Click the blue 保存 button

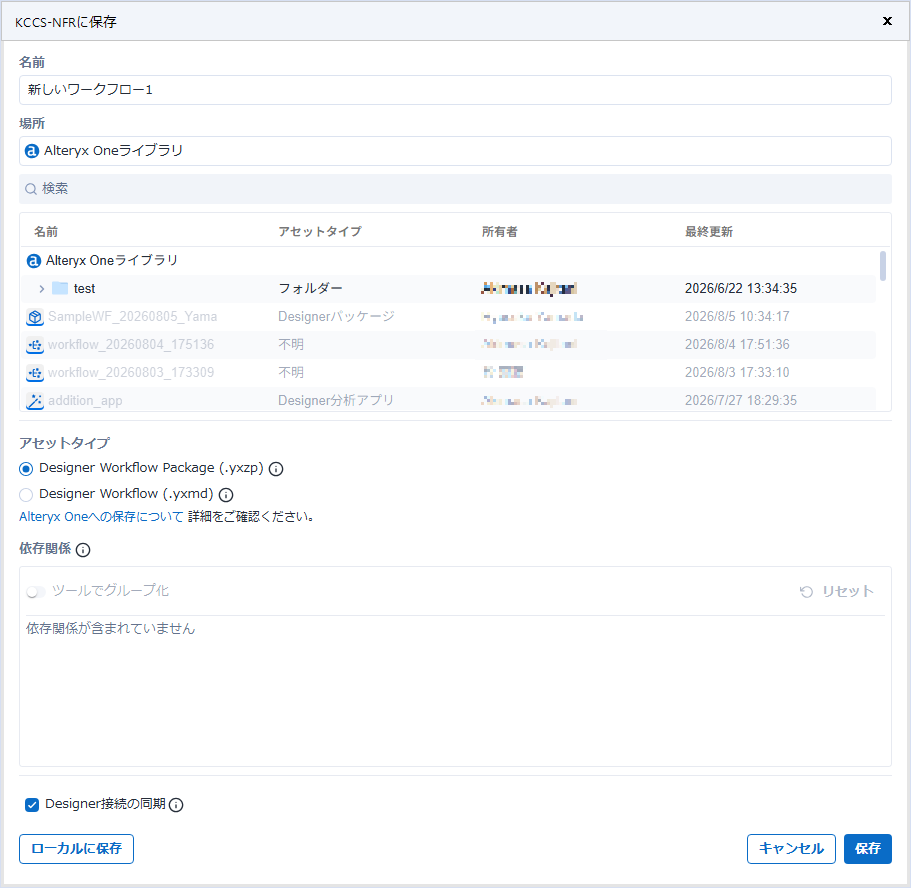point(867,848)
